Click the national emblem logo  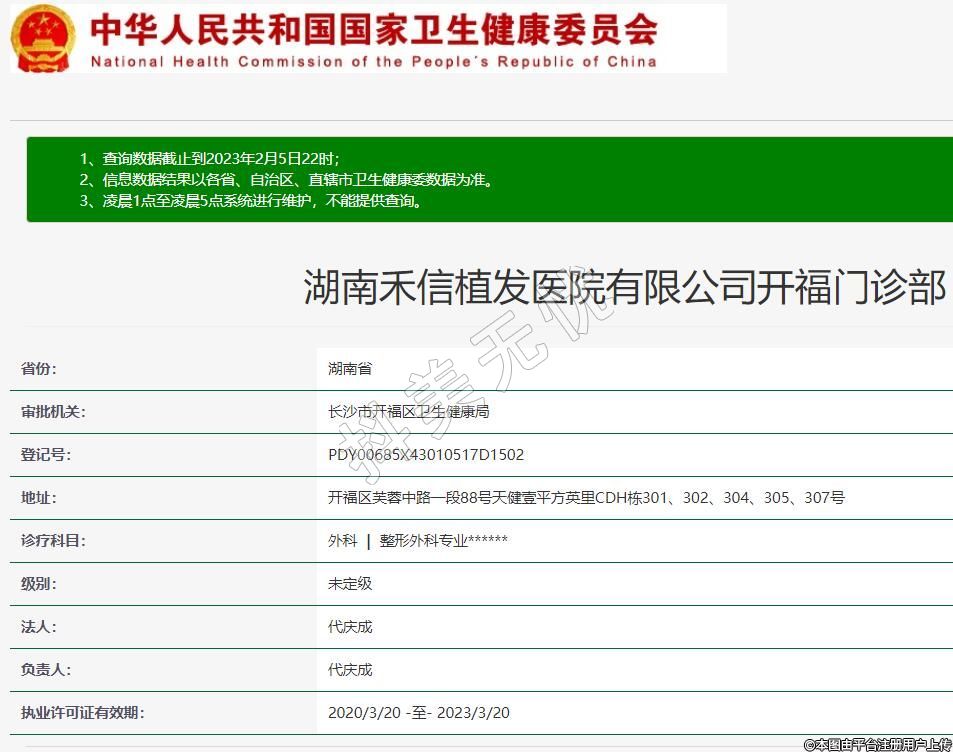[x=43, y=38]
